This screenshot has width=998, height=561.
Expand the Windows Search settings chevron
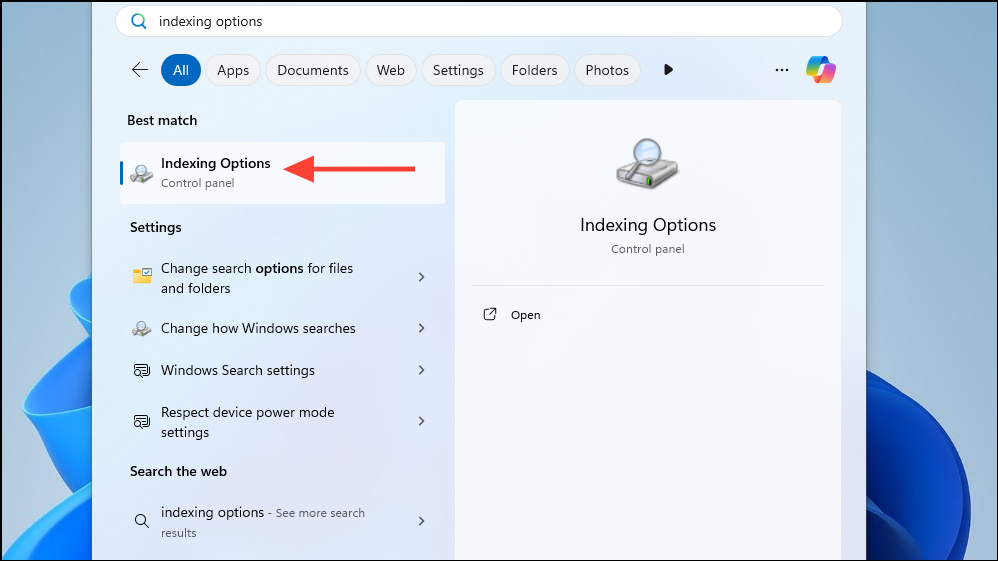[421, 370]
